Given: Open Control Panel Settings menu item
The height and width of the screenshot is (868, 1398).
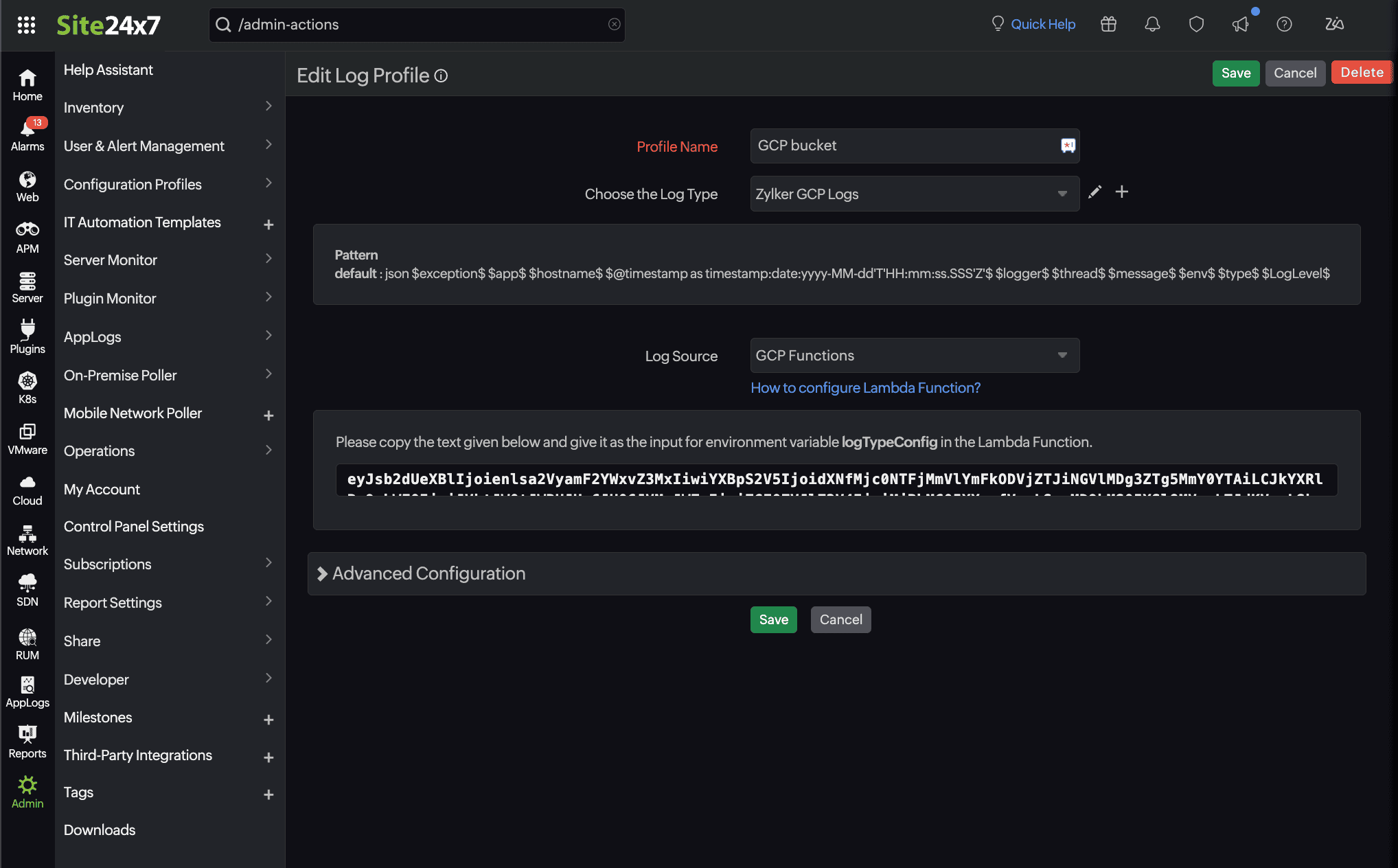Looking at the screenshot, I should [134, 527].
